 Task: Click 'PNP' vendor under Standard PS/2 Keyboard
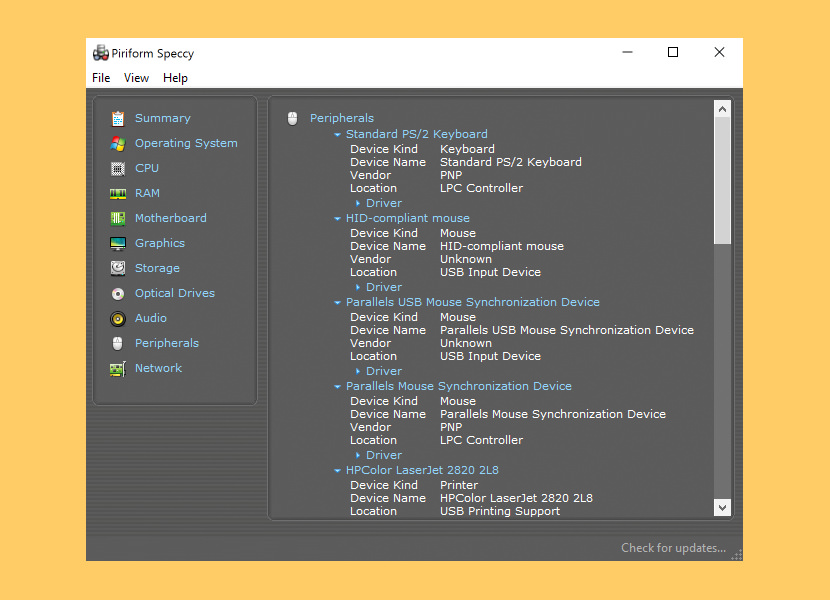pyautogui.click(x=451, y=175)
